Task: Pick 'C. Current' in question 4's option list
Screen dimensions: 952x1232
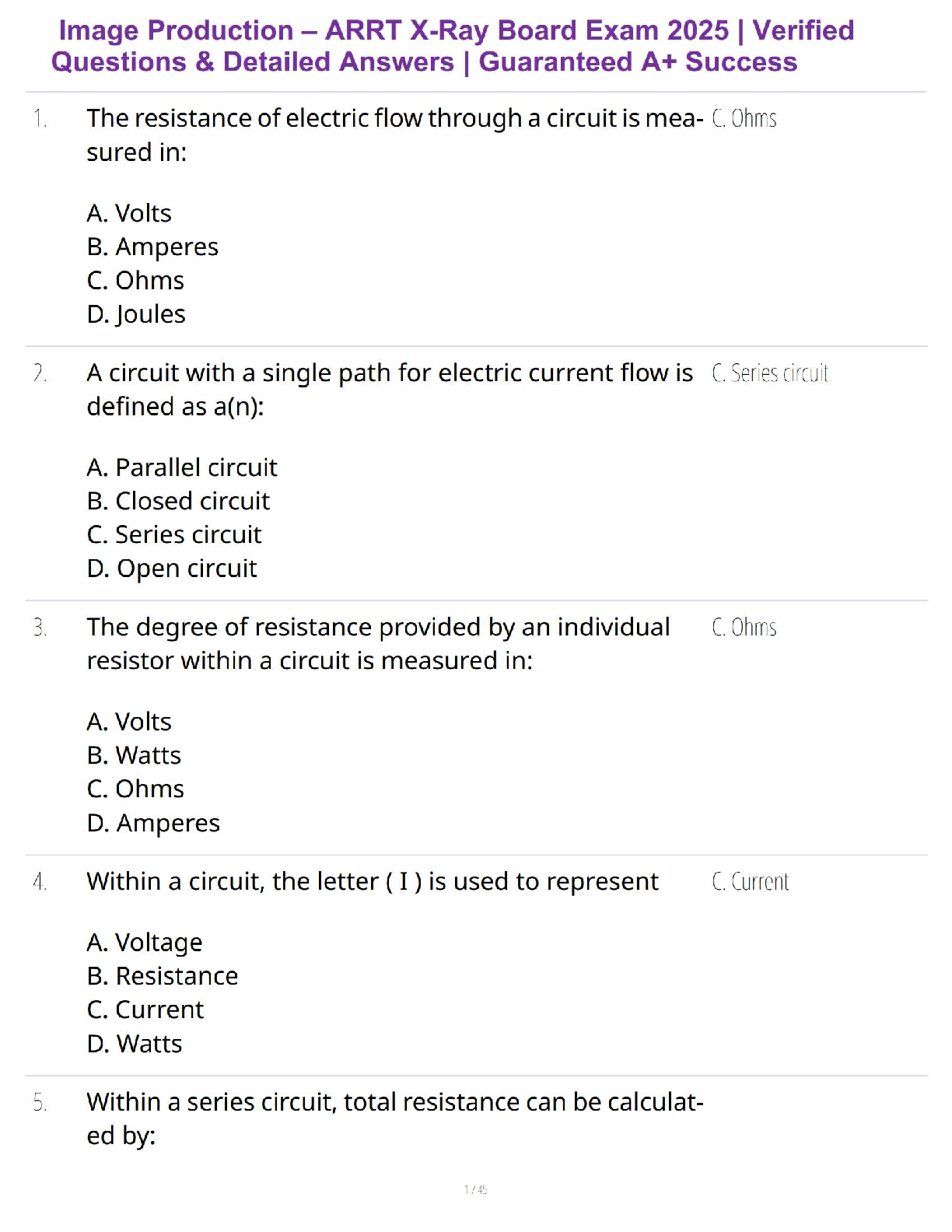Action: coord(145,1010)
